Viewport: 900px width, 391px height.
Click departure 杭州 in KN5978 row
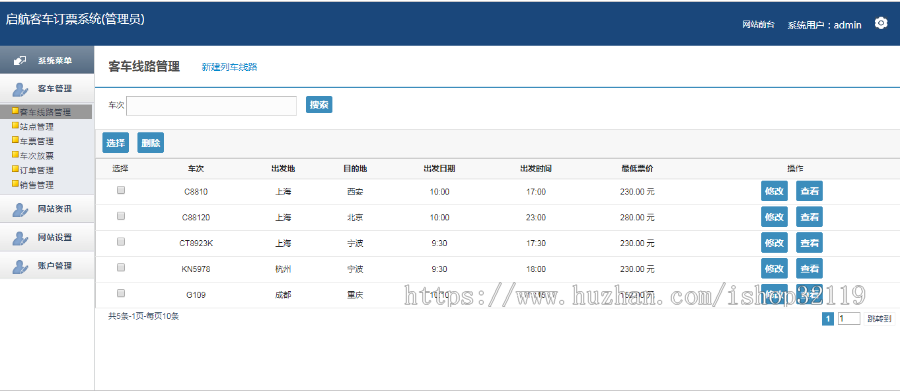[x=283, y=269]
